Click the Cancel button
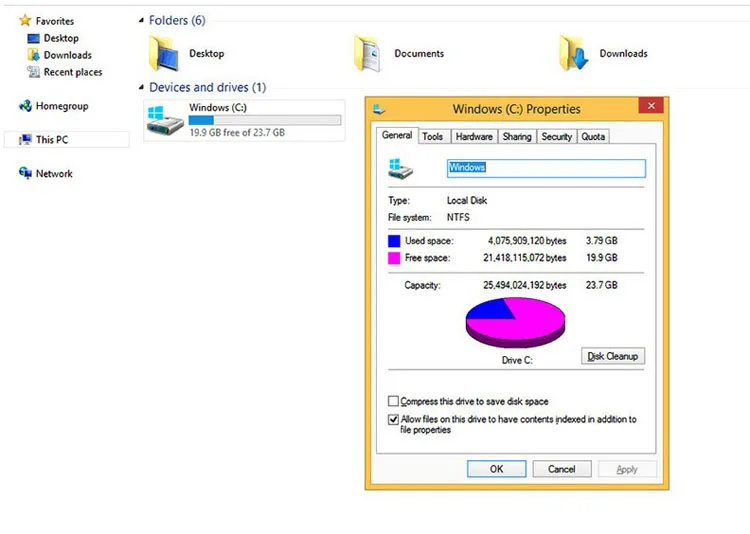The image size is (750, 534). click(x=562, y=469)
